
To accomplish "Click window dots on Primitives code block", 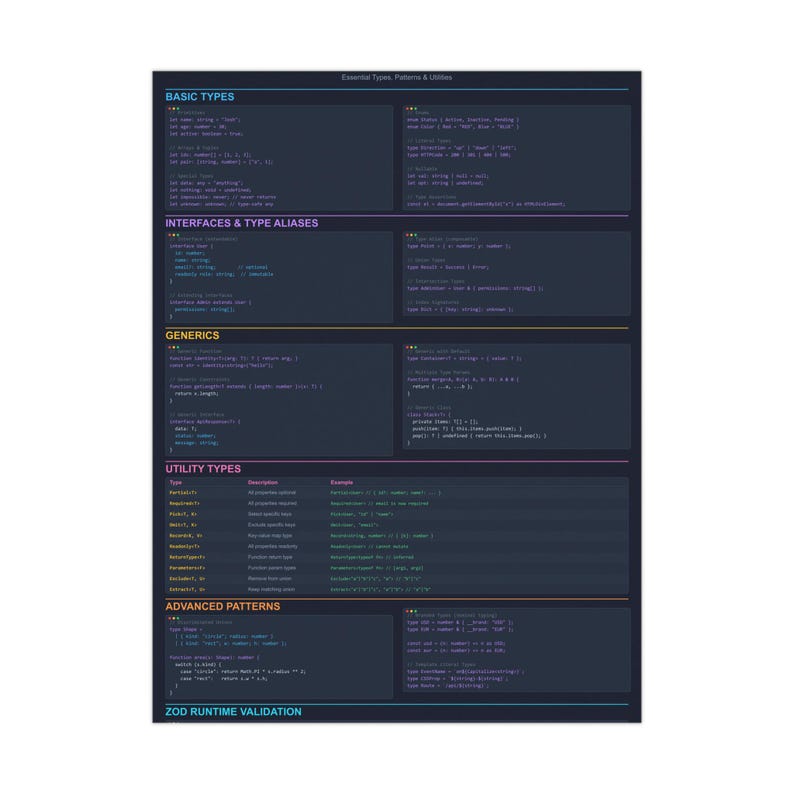I will click(x=174, y=108).
